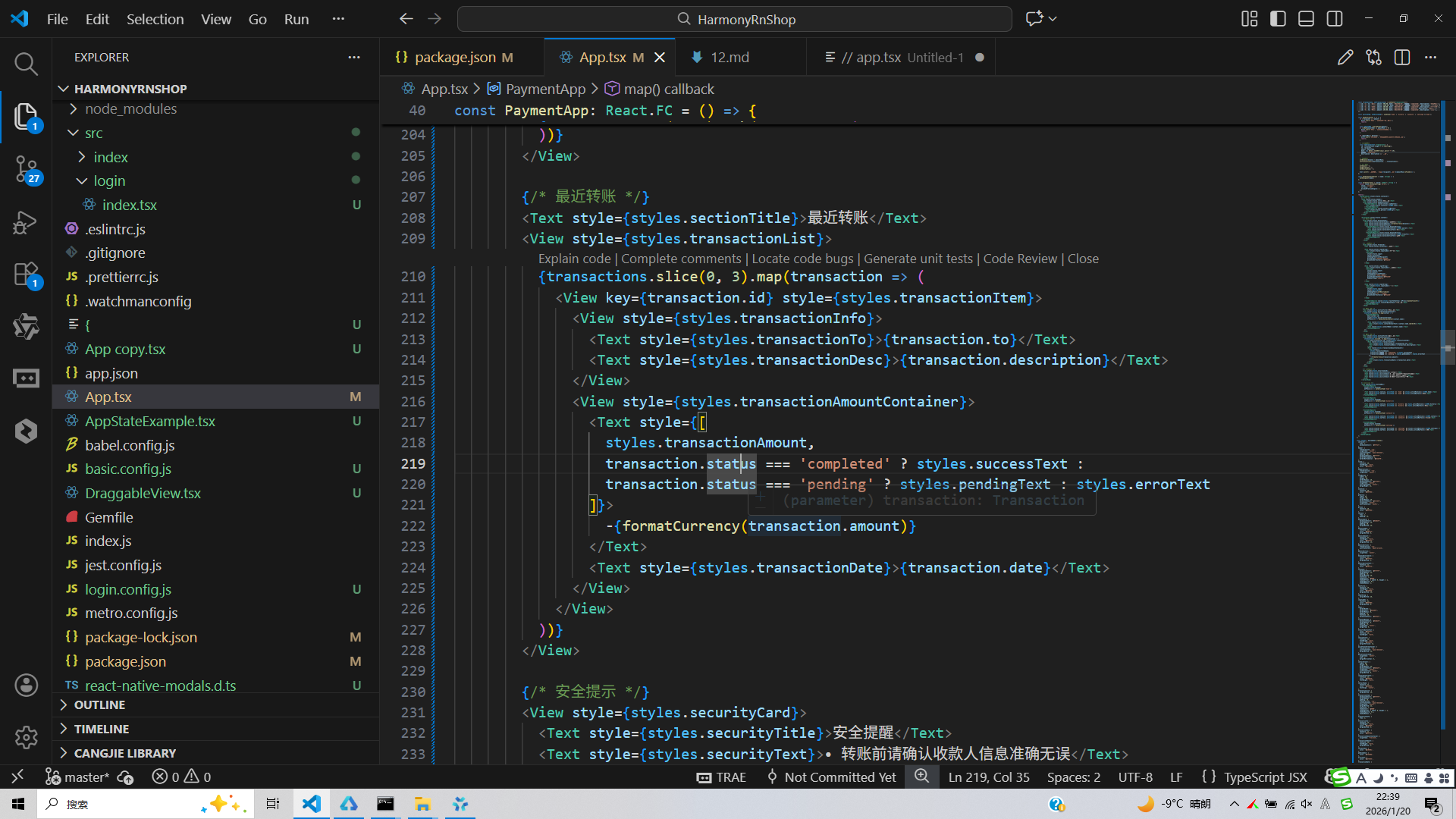Click the split editor right icon

pos(1402,58)
